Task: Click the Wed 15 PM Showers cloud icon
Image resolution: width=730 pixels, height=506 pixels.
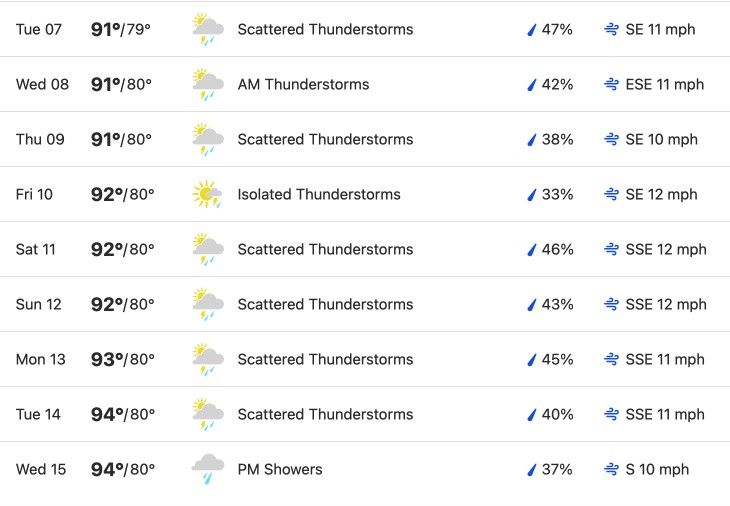Action: point(208,469)
